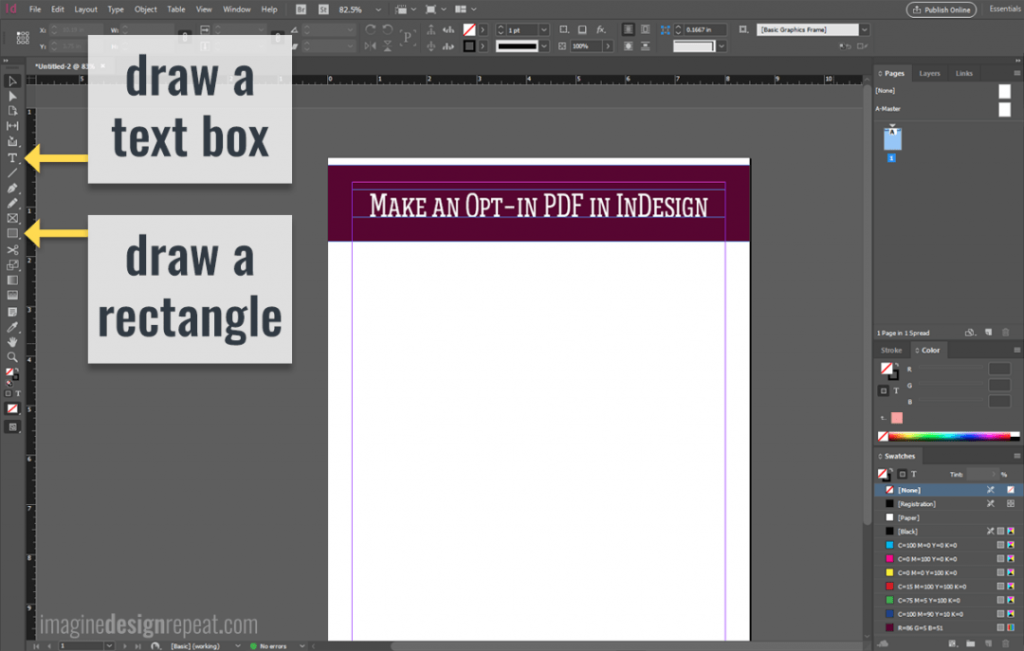Select the page 1 thumbnail in Pages panel
Image resolution: width=1024 pixels, height=651 pixels.
coord(892,140)
